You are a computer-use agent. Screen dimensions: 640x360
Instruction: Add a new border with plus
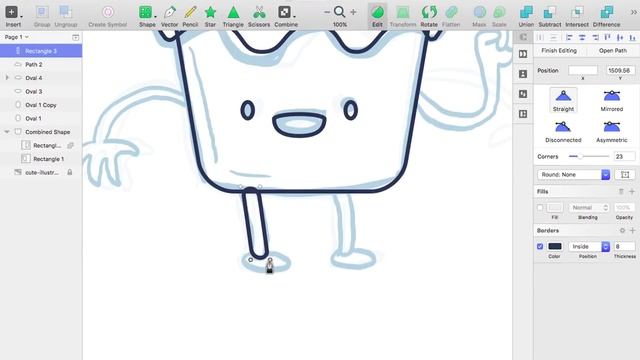coord(632,231)
